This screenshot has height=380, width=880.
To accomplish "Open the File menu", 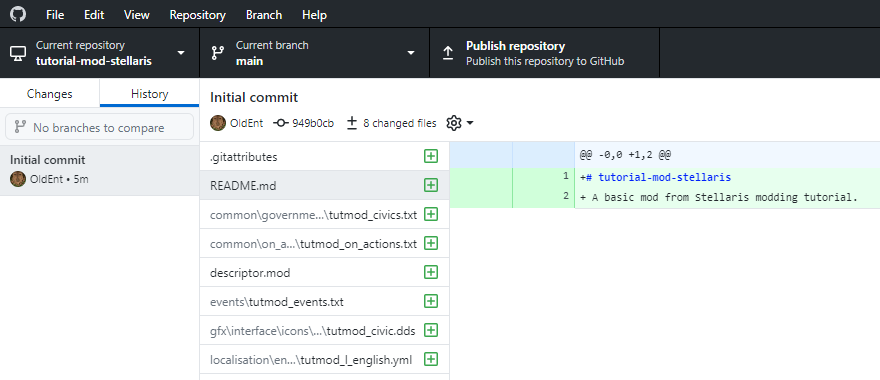I will [x=55, y=15].
